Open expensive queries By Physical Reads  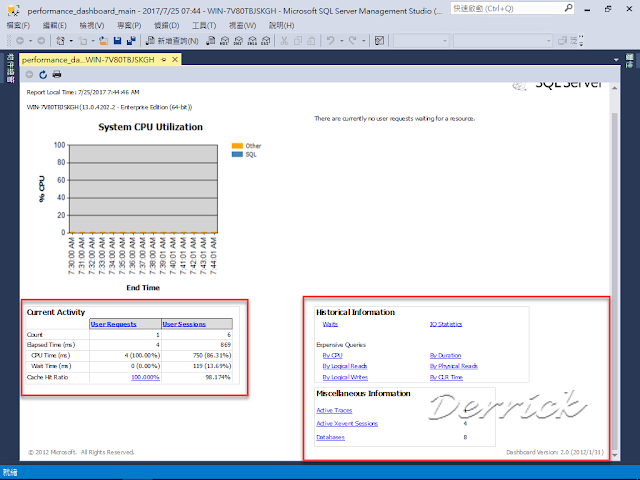pyautogui.click(x=453, y=366)
